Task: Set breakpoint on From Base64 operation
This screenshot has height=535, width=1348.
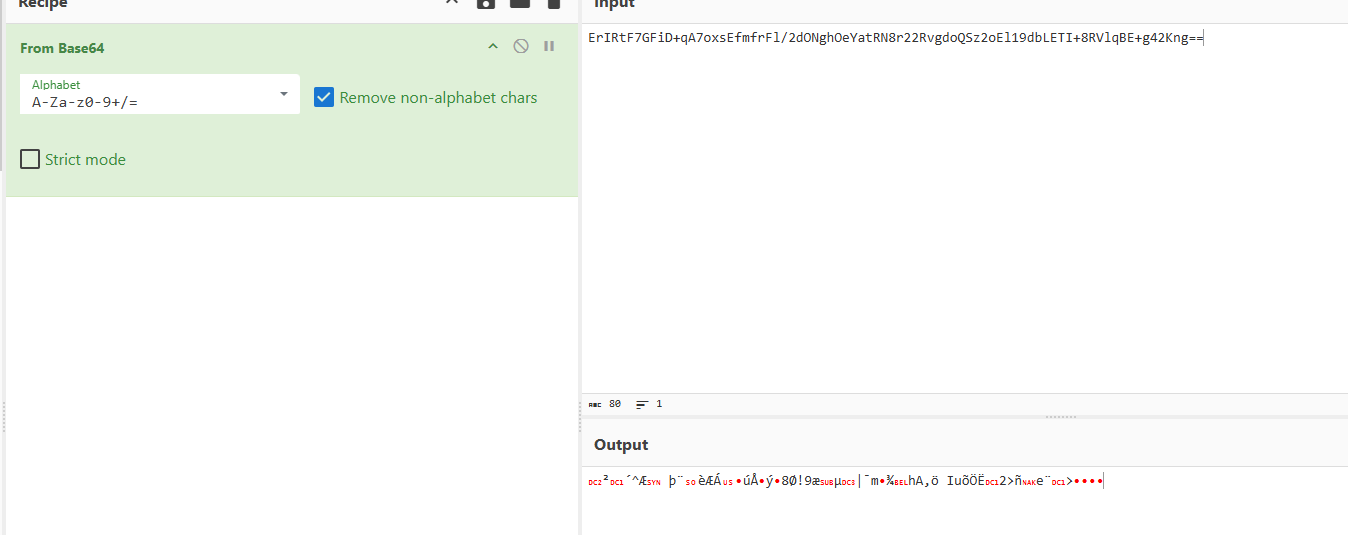Action: [x=549, y=47]
